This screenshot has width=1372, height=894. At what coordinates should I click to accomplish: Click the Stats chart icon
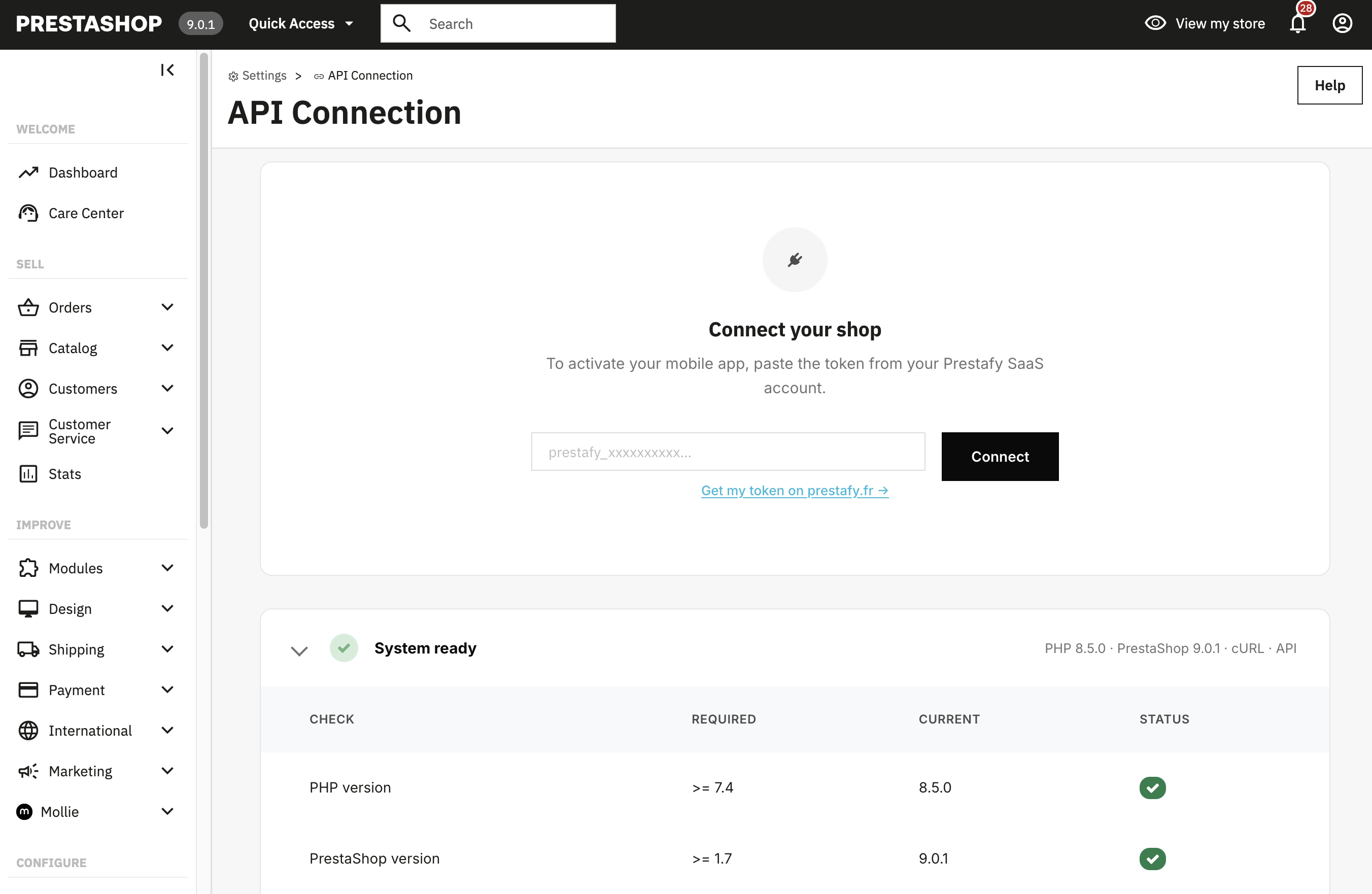pos(28,474)
